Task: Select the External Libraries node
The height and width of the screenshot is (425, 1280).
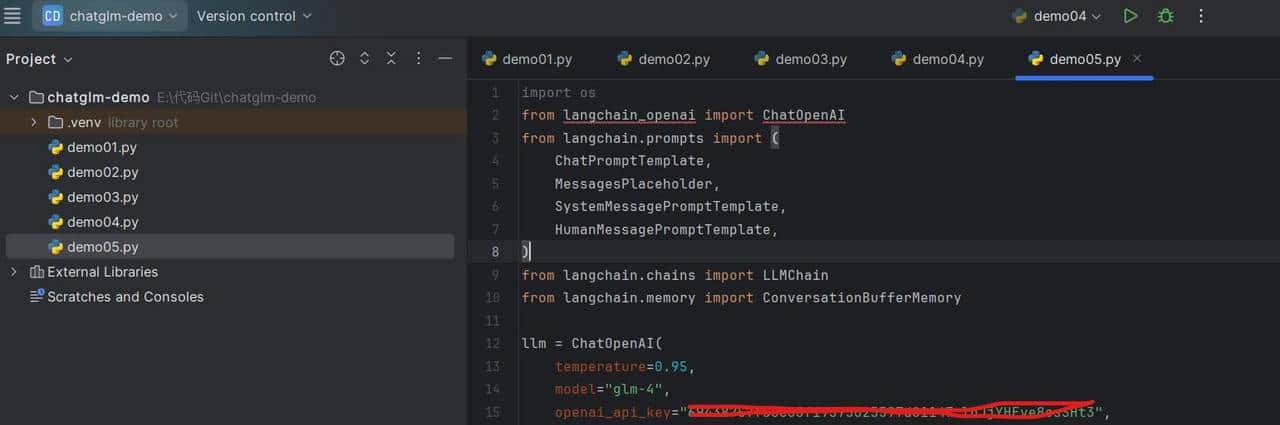Action: [93, 272]
